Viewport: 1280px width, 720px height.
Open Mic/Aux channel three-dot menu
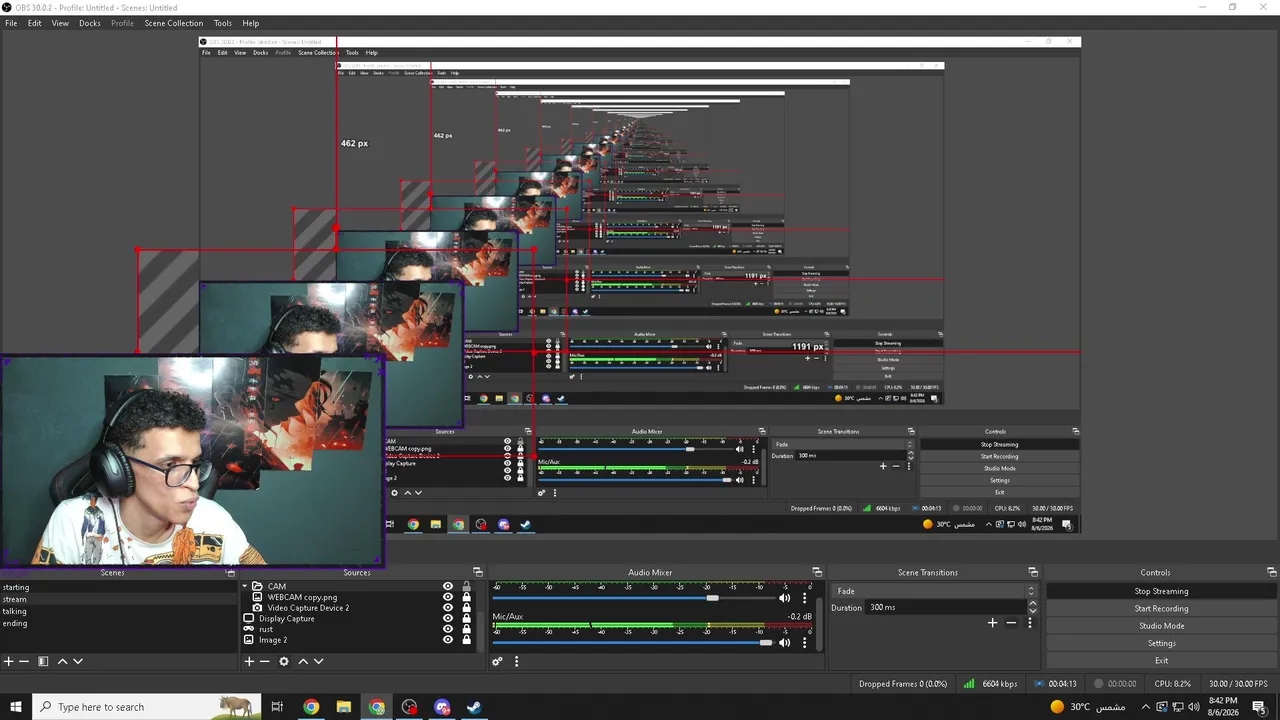804,643
